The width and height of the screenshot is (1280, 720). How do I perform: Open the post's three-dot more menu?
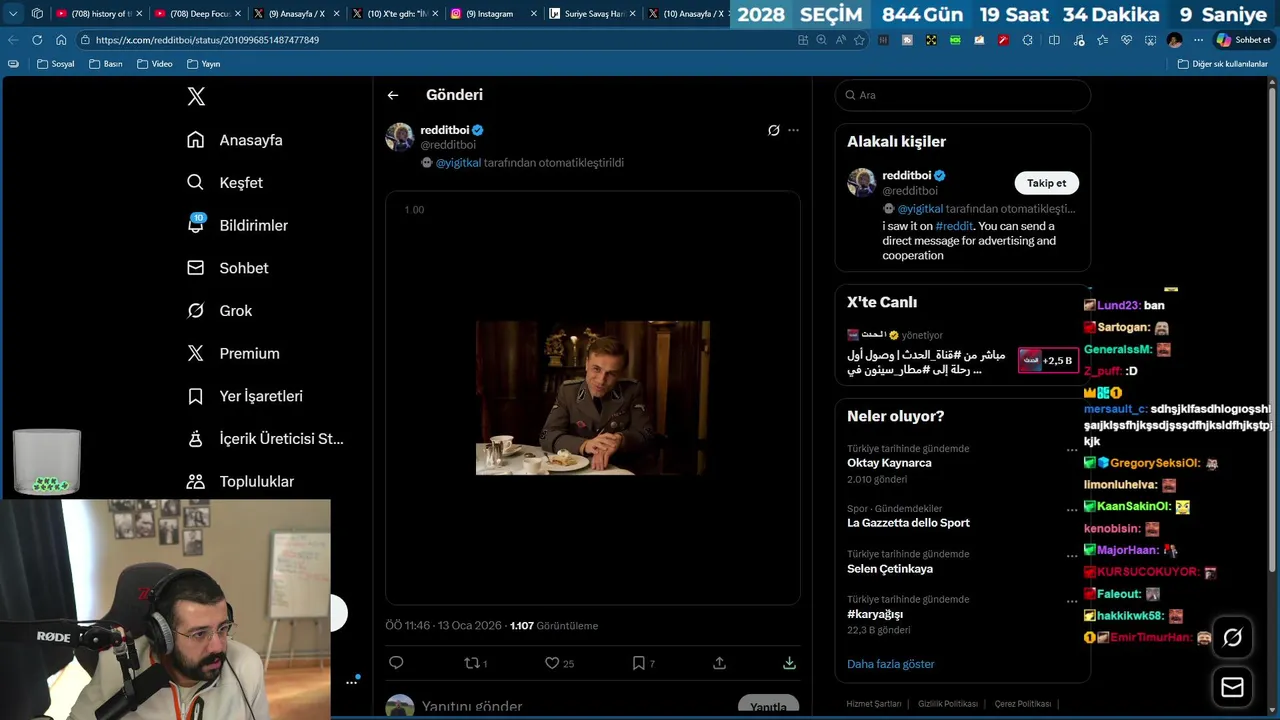pyautogui.click(x=793, y=130)
